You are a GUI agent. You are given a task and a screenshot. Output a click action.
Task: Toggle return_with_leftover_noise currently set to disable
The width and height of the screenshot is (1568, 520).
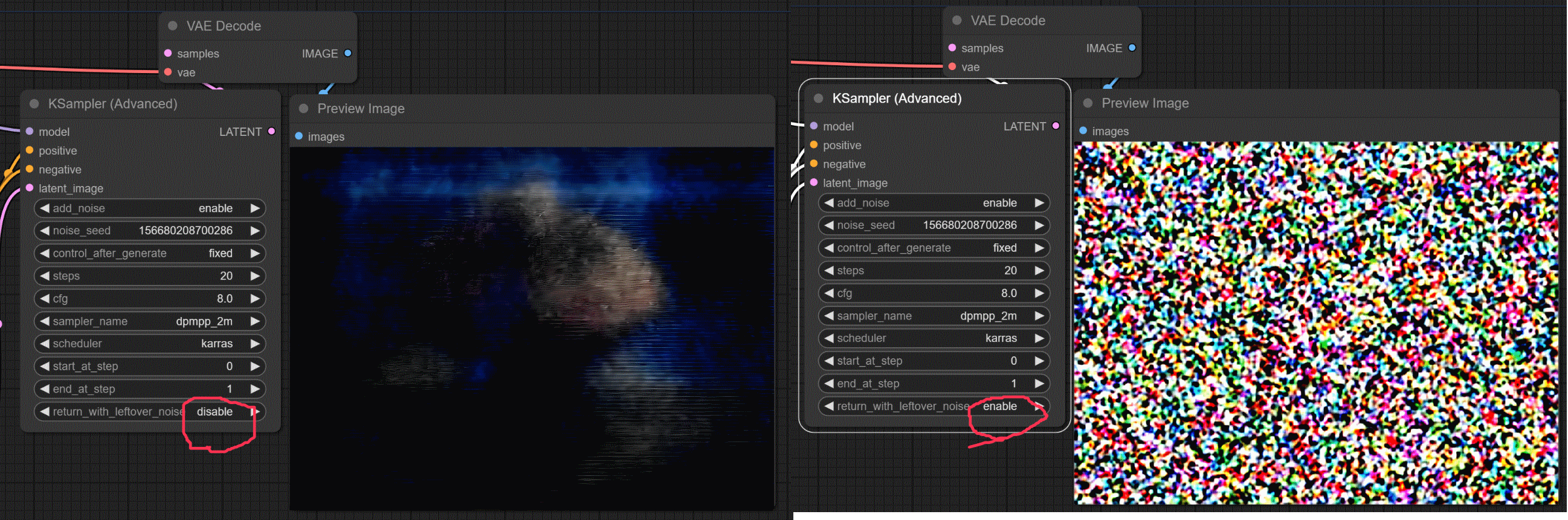coord(150,412)
